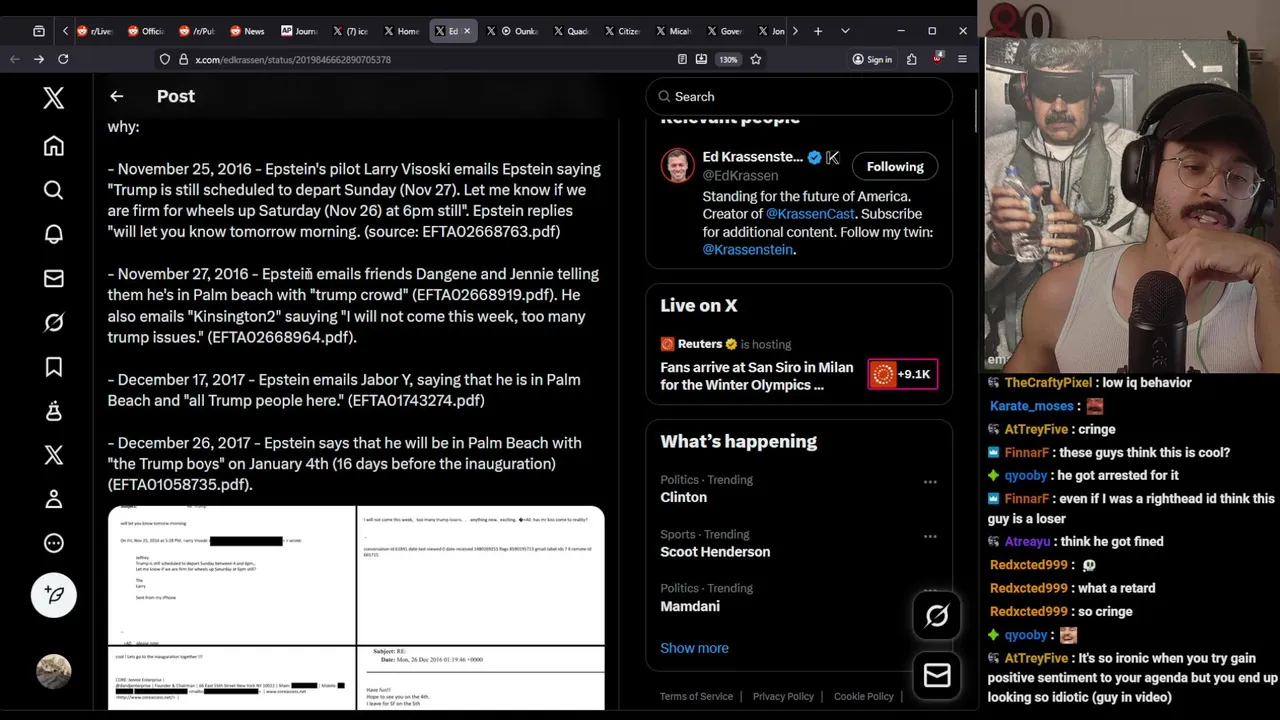This screenshot has height=720, width=1280.
Task: Open top-right email screenshot in post
Action: pos(481,575)
